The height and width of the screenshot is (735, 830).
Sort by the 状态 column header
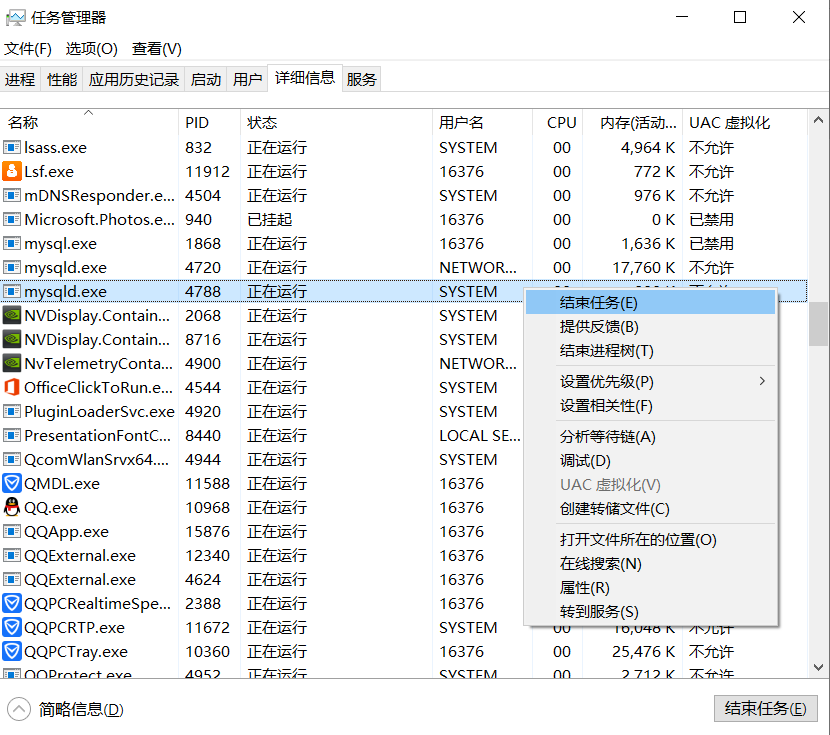tap(336, 123)
